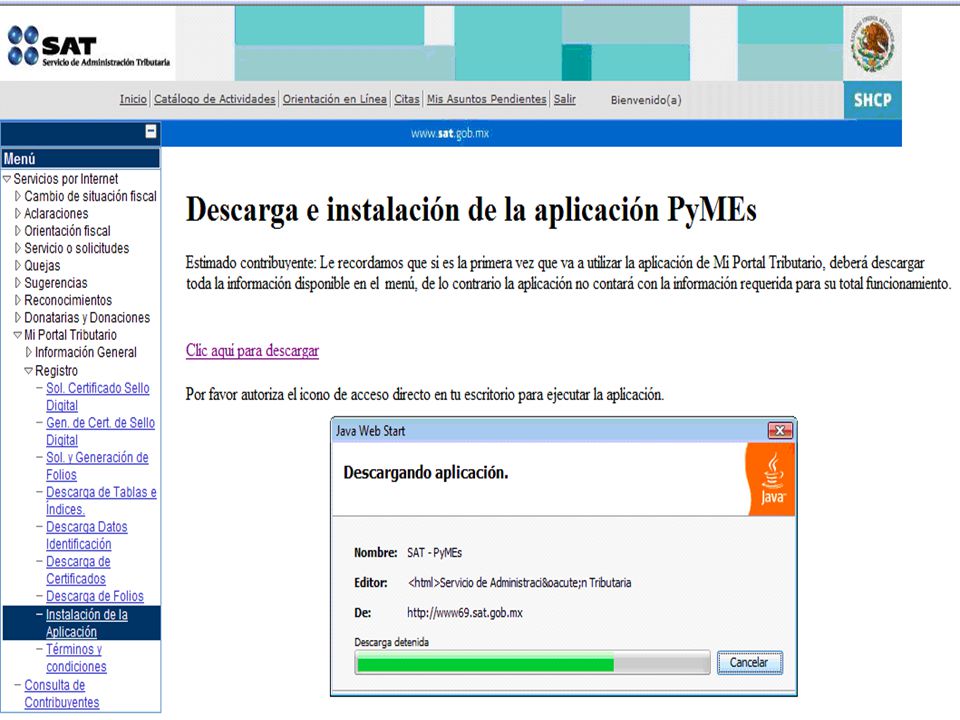Open Catálogo de Actividades
Image resolution: width=960 pixels, height=720 pixels.
(214, 99)
